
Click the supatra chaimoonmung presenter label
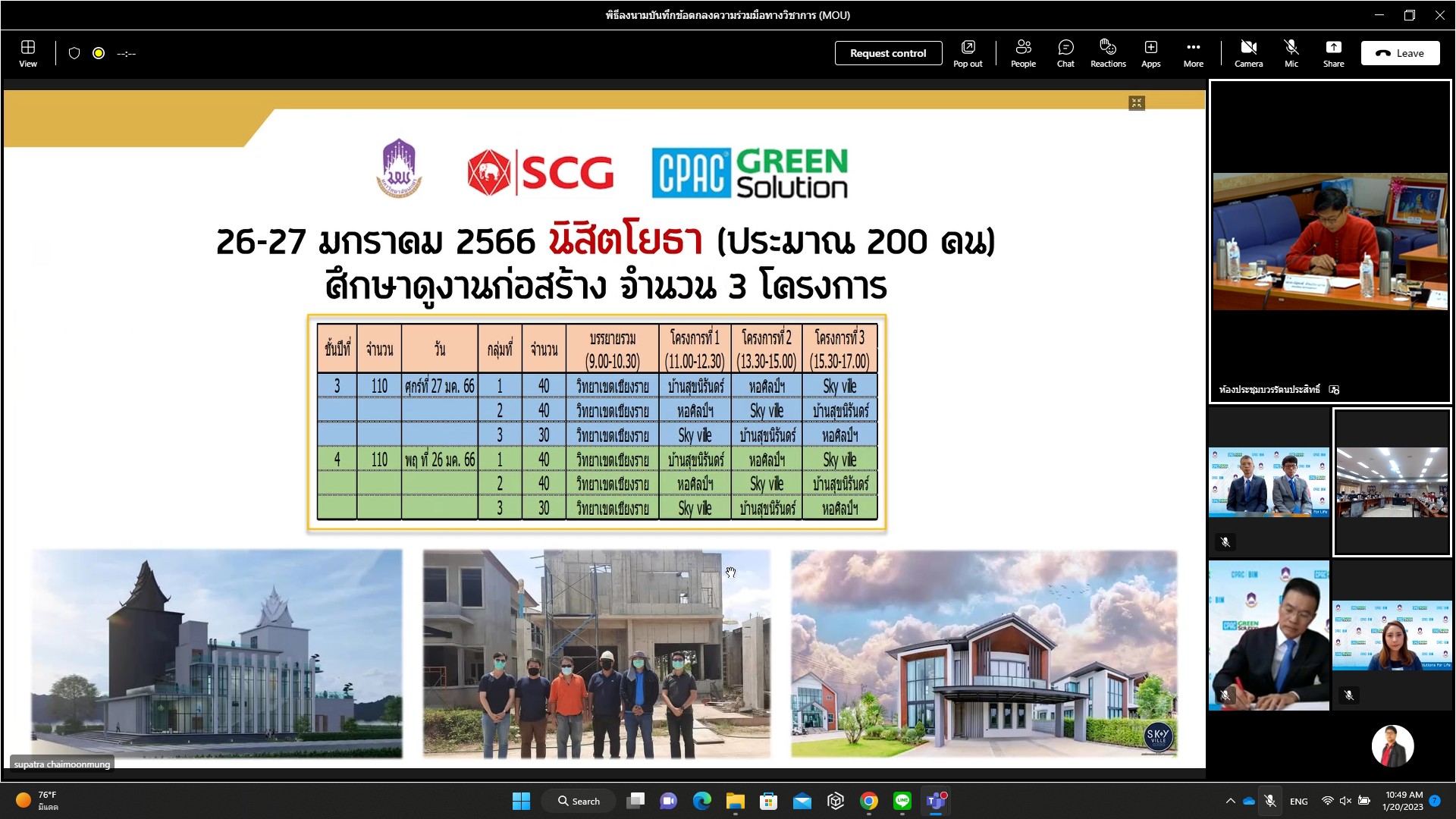coord(62,764)
